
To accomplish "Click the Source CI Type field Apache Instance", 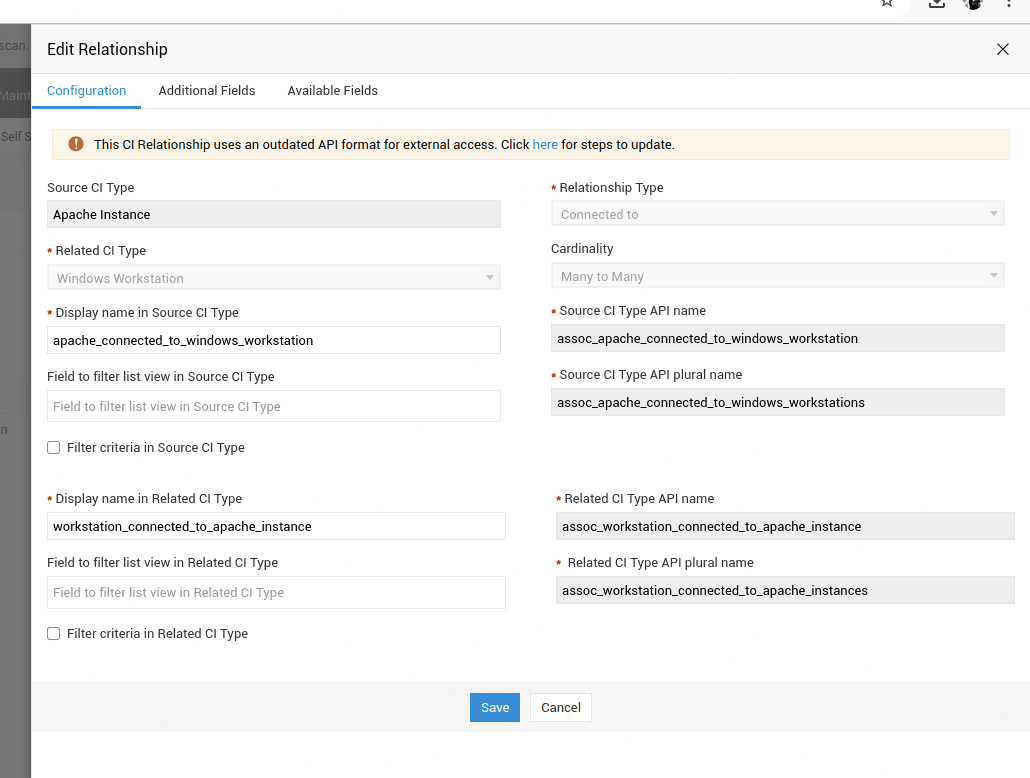I will point(274,214).
